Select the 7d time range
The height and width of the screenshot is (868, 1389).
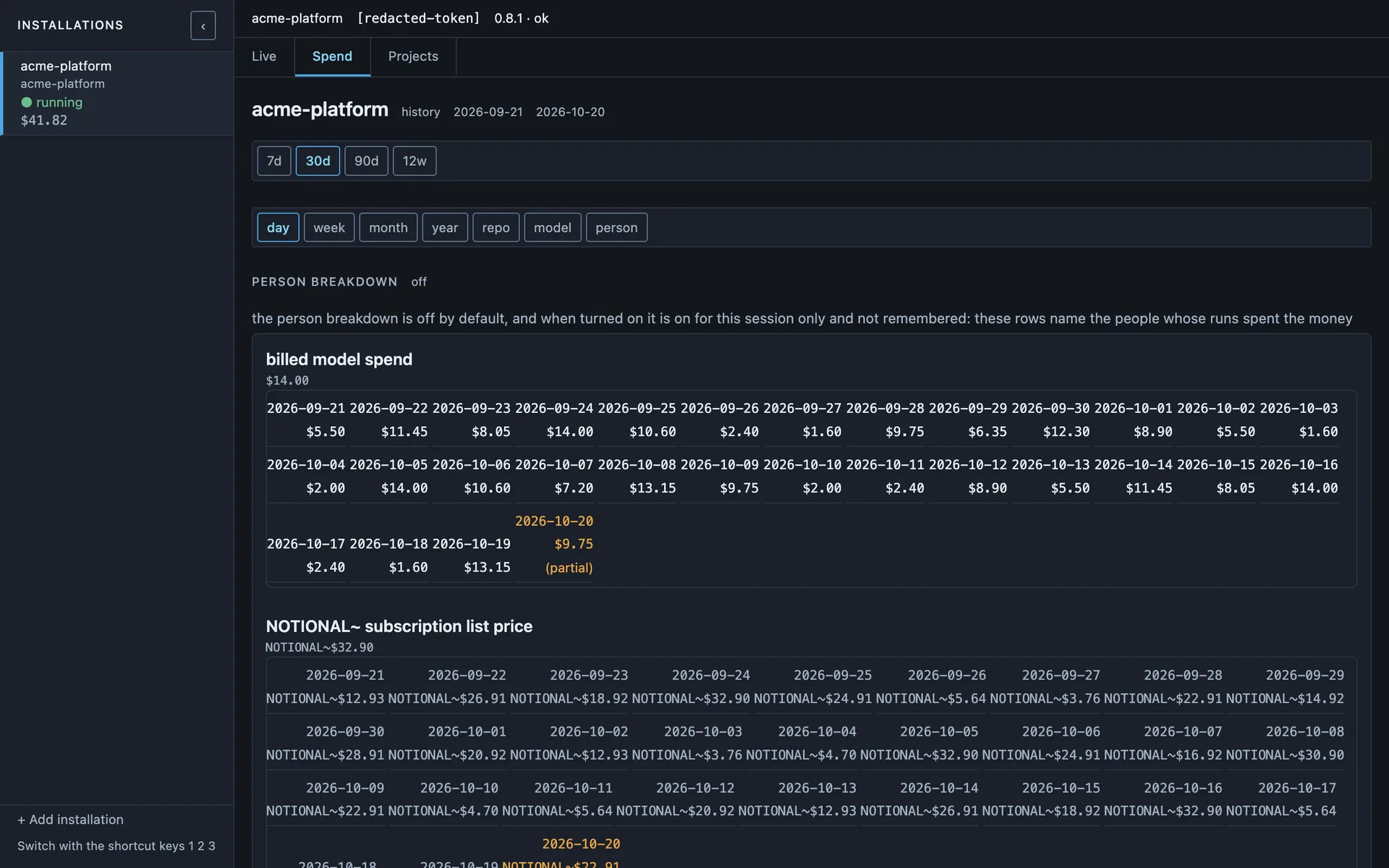[274, 161]
